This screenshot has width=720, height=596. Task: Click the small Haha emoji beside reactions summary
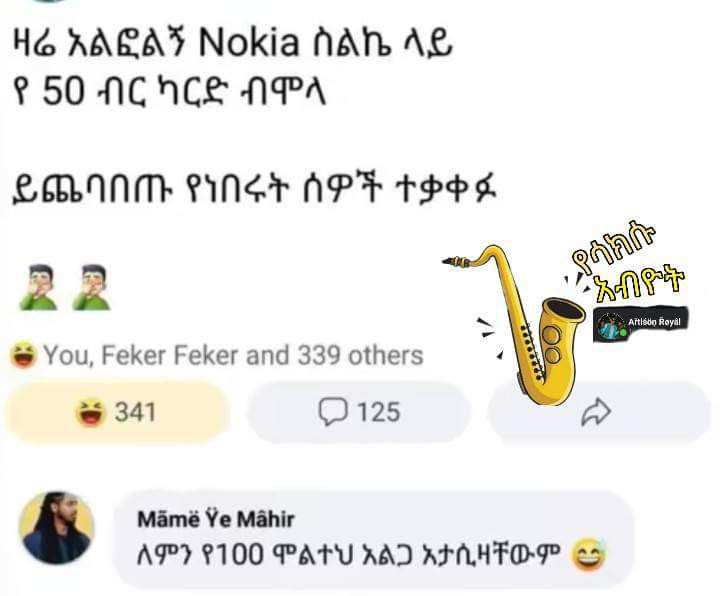point(24,355)
